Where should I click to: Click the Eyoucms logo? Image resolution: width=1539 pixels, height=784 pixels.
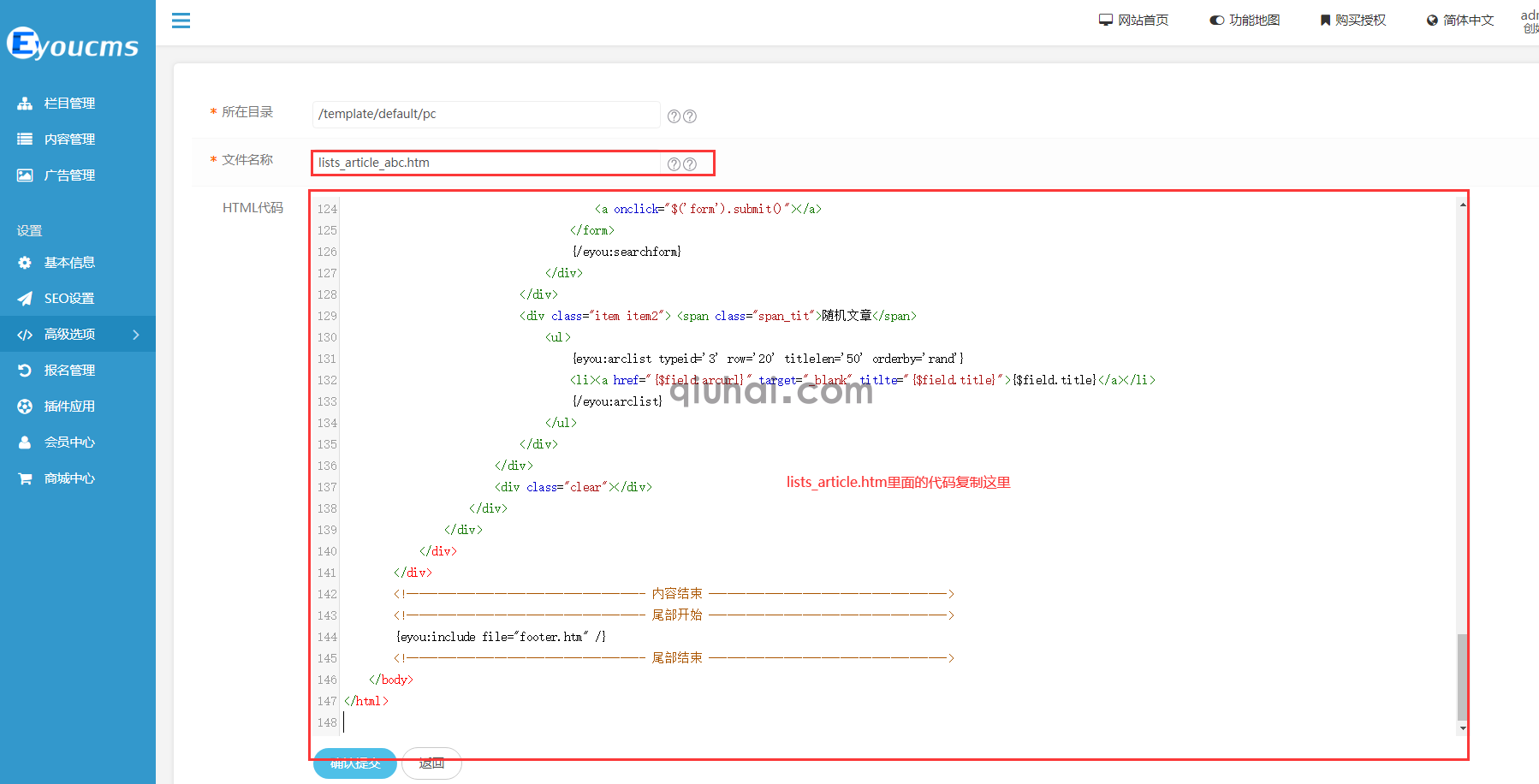coord(73,45)
